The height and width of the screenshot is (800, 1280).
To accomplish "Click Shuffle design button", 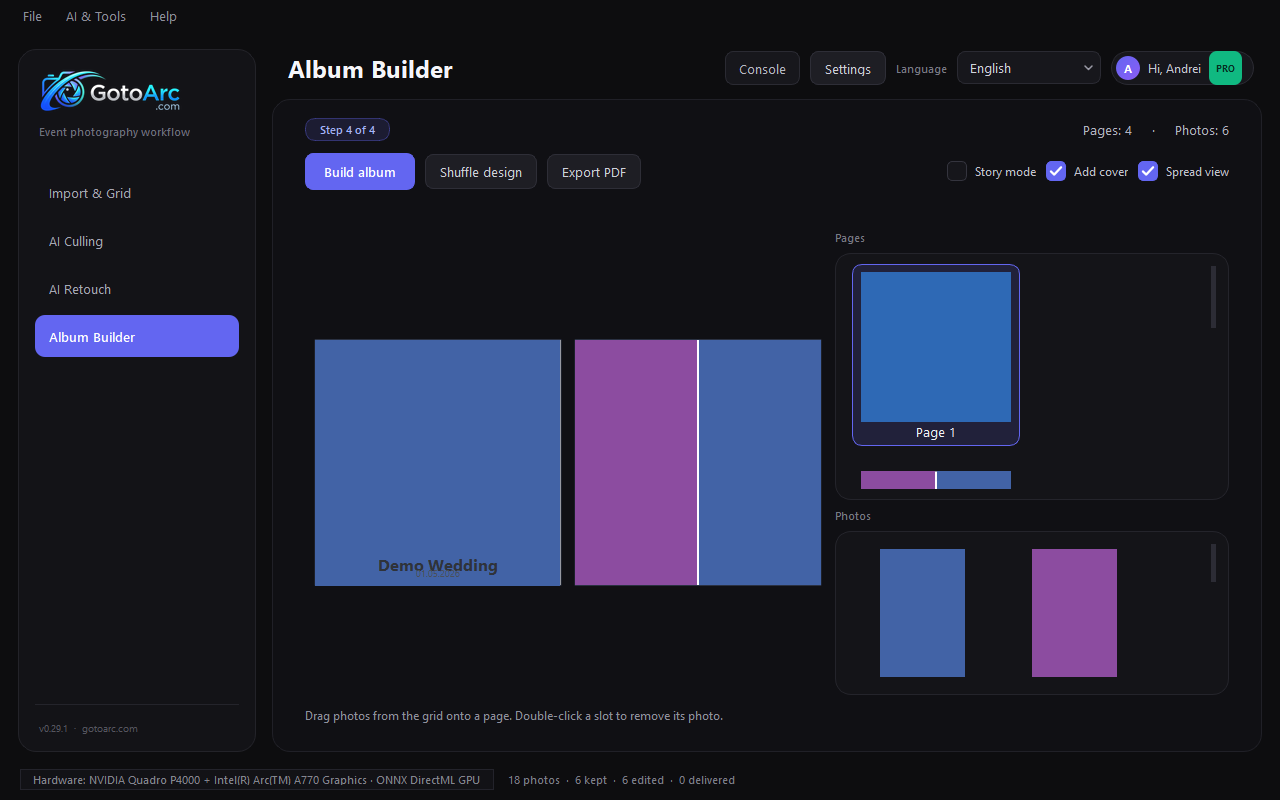I will click(x=481, y=172).
